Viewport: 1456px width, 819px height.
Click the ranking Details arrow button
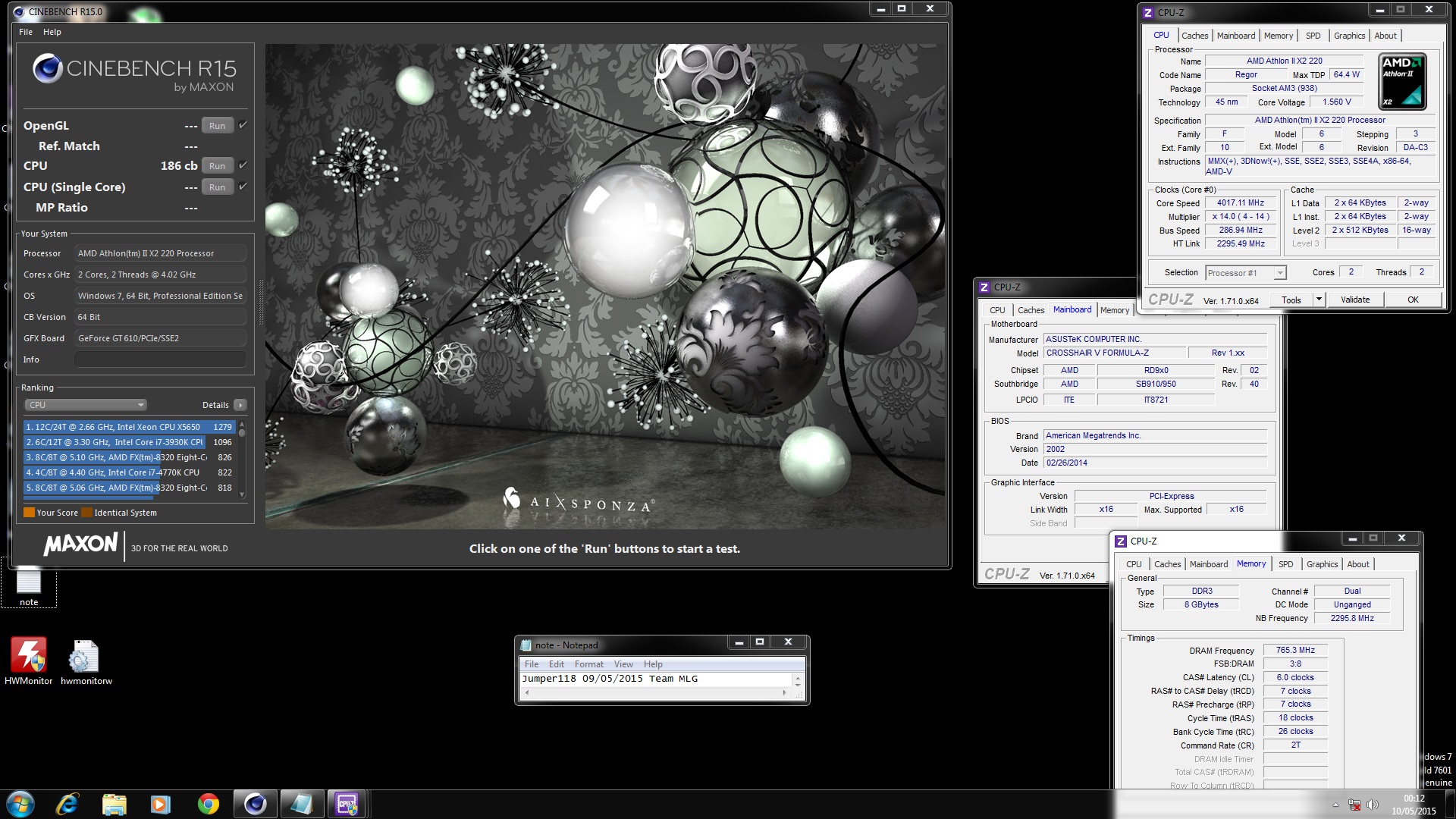pos(240,405)
